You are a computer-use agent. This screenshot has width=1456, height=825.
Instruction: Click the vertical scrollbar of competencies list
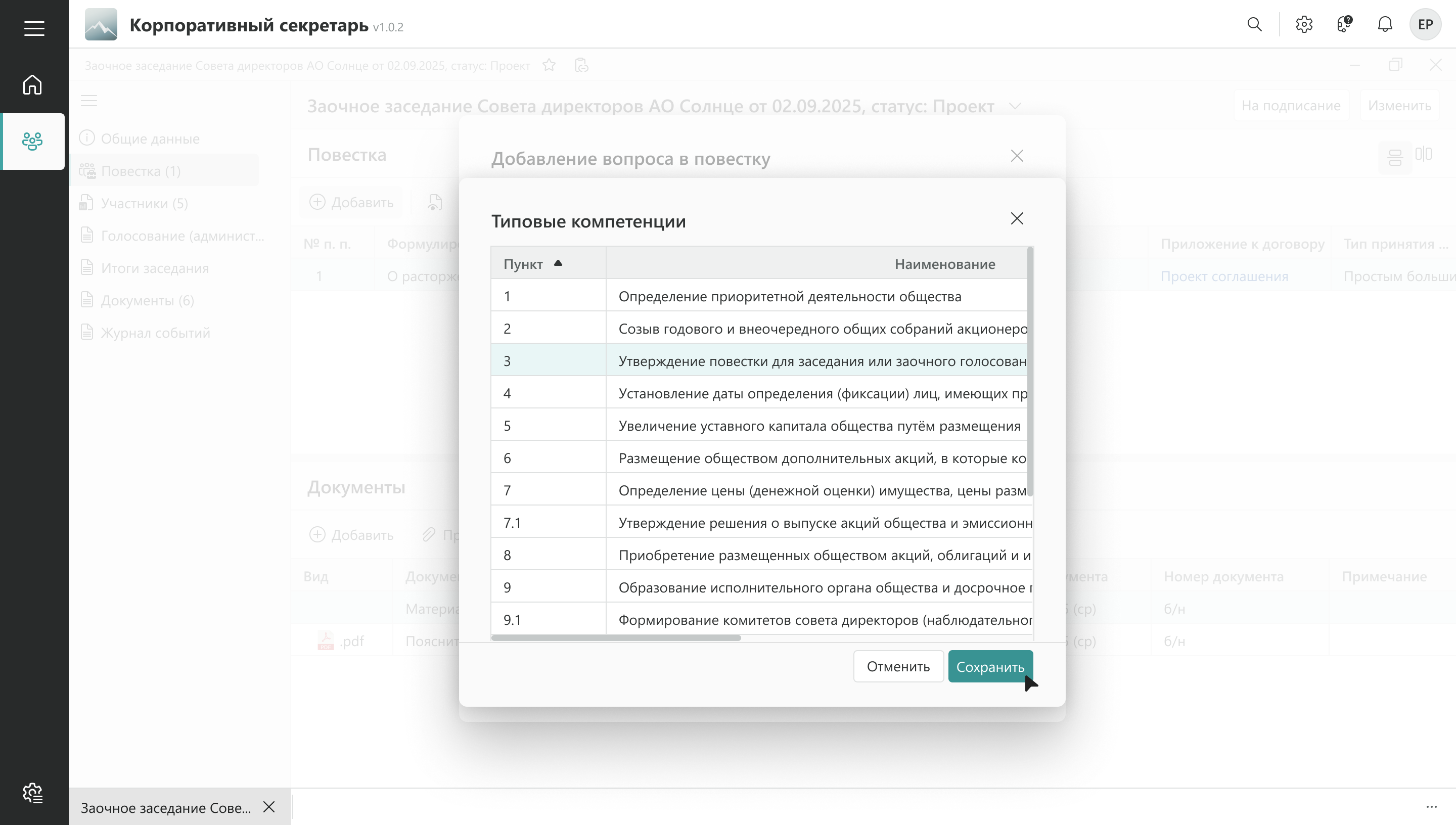click(1030, 371)
